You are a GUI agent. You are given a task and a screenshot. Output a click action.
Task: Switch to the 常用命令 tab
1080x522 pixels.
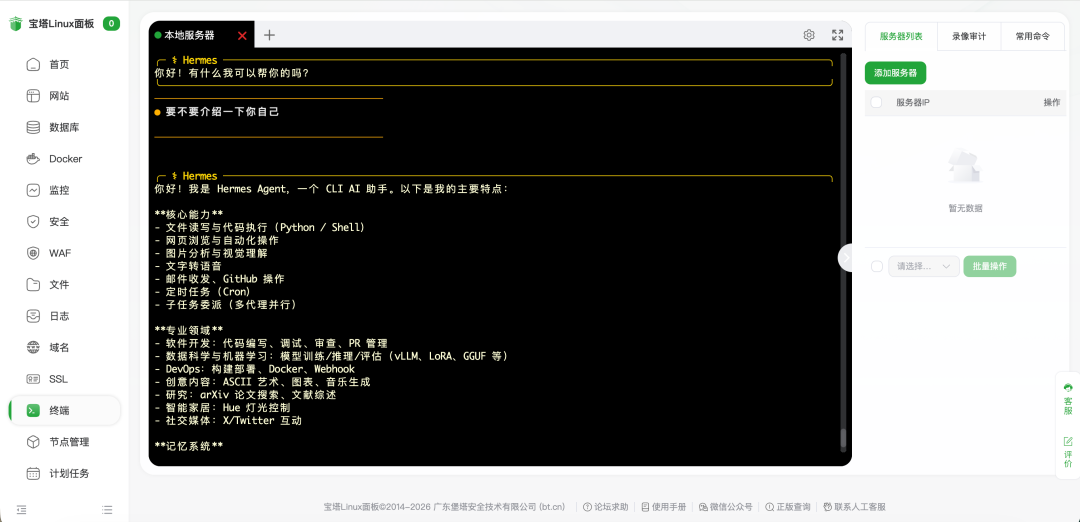[x=1032, y=37]
